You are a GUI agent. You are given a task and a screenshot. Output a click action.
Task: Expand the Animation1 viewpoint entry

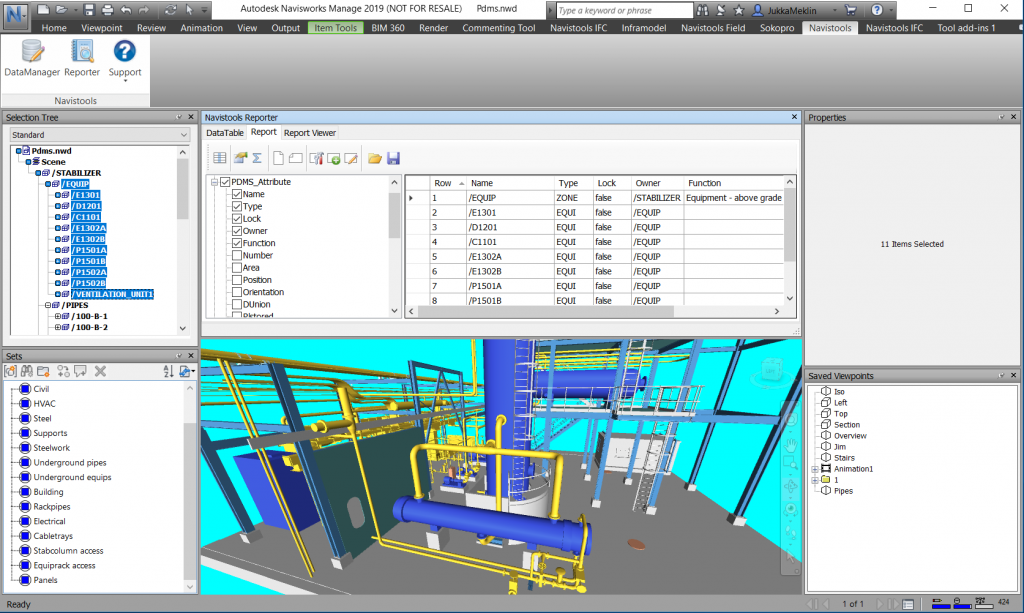(817, 468)
